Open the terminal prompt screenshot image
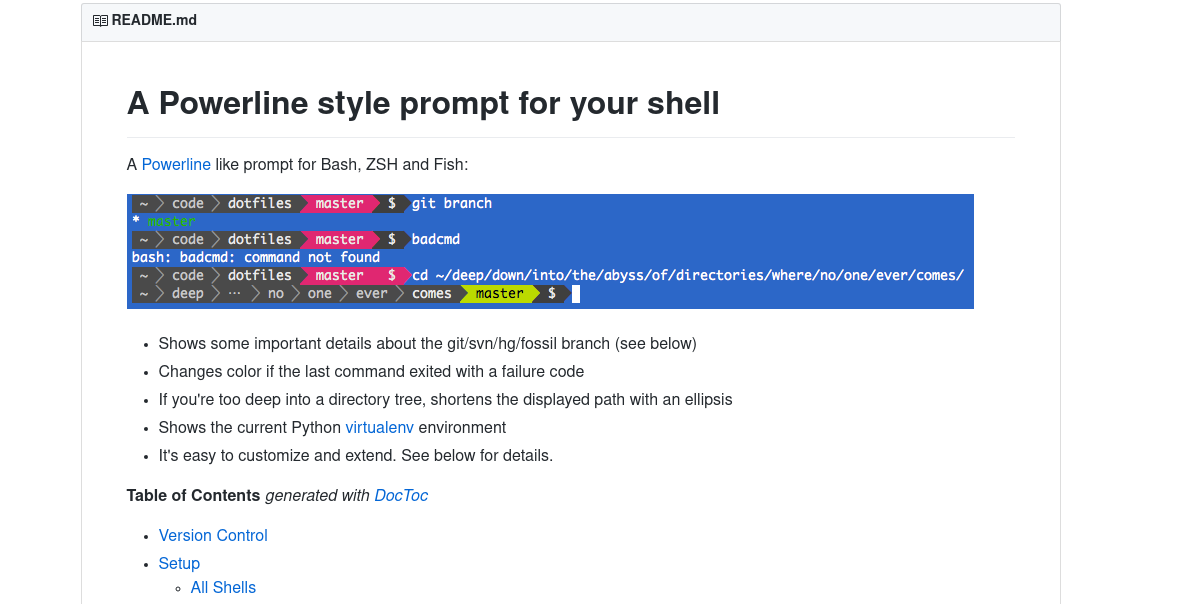This screenshot has height=604, width=1200. (x=550, y=250)
